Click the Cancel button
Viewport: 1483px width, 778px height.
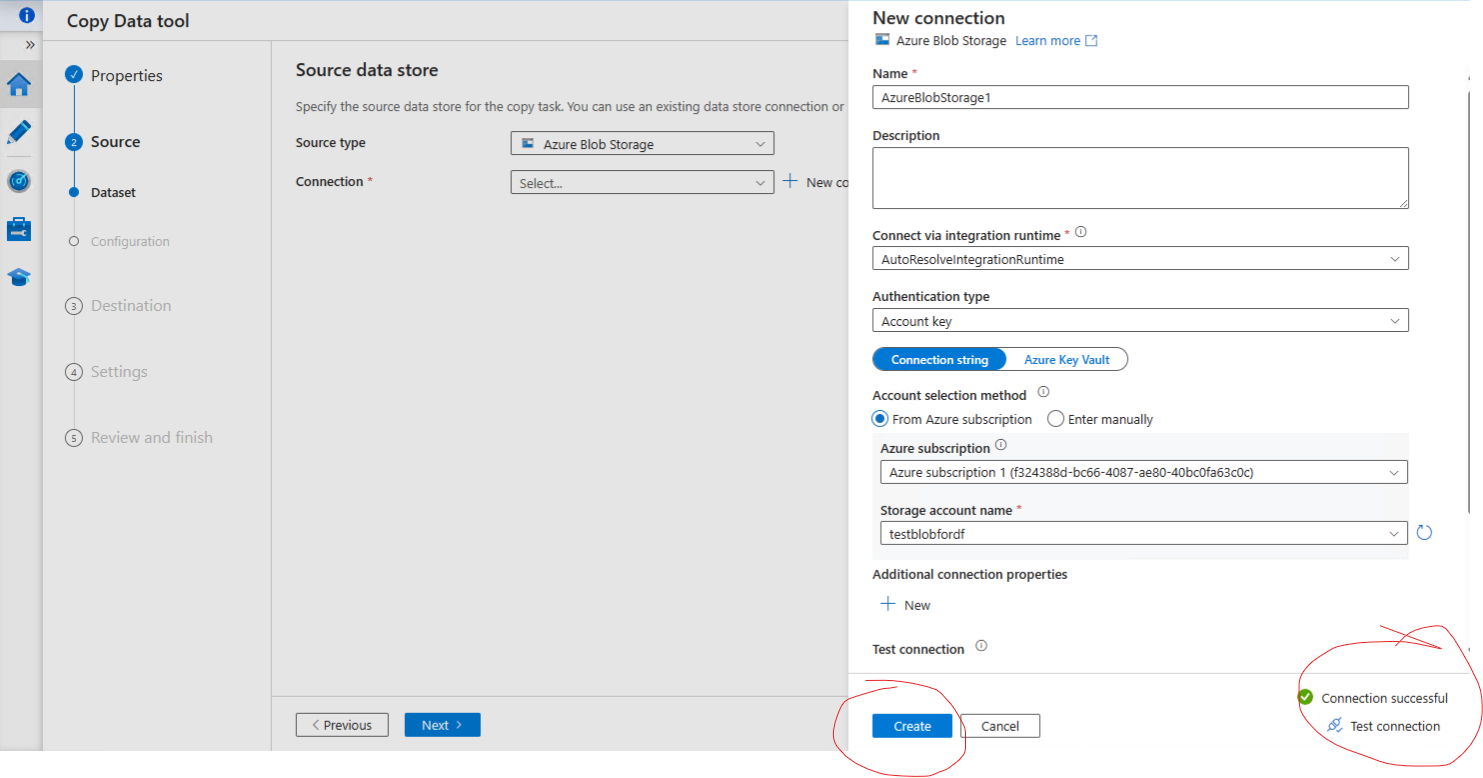[1000, 726]
